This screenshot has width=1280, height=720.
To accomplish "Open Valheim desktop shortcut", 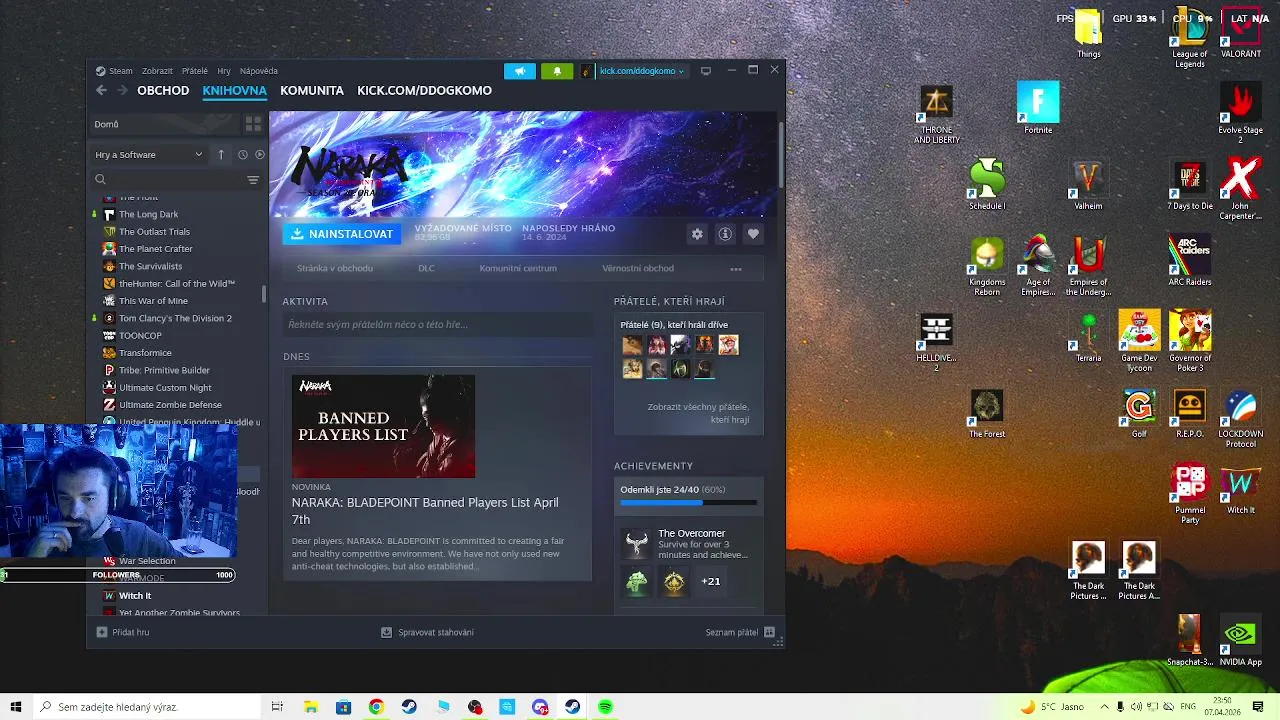I will point(1088,185).
